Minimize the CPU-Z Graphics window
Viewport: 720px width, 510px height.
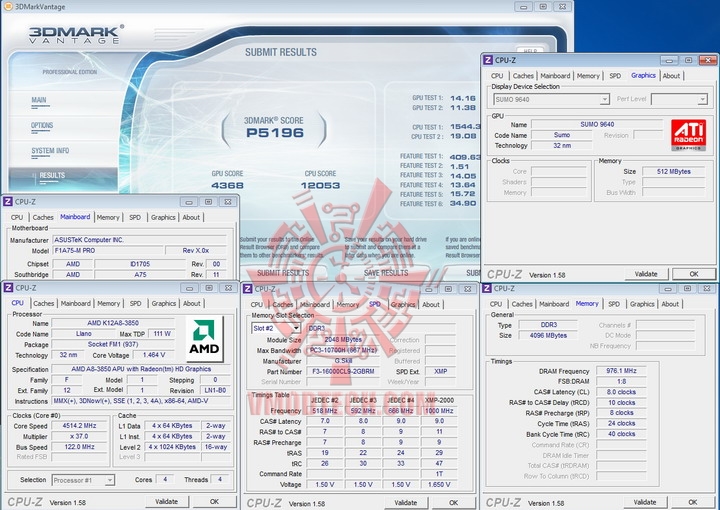tap(669, 60)
